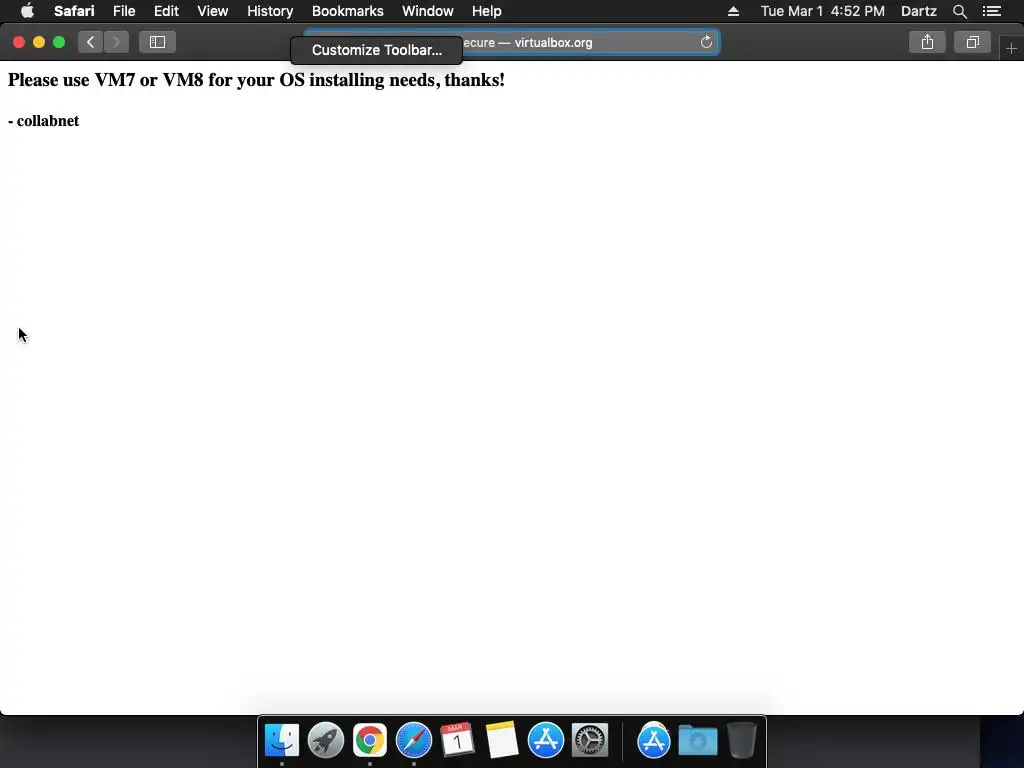Launch Google Chrome from the Dock

coord(370,741)
